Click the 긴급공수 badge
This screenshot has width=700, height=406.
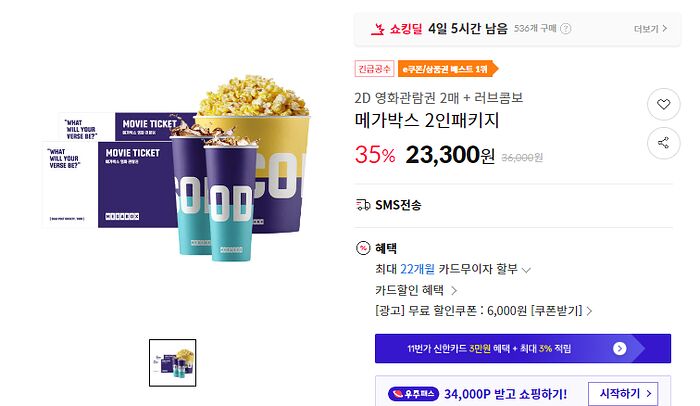coord(374,69)
